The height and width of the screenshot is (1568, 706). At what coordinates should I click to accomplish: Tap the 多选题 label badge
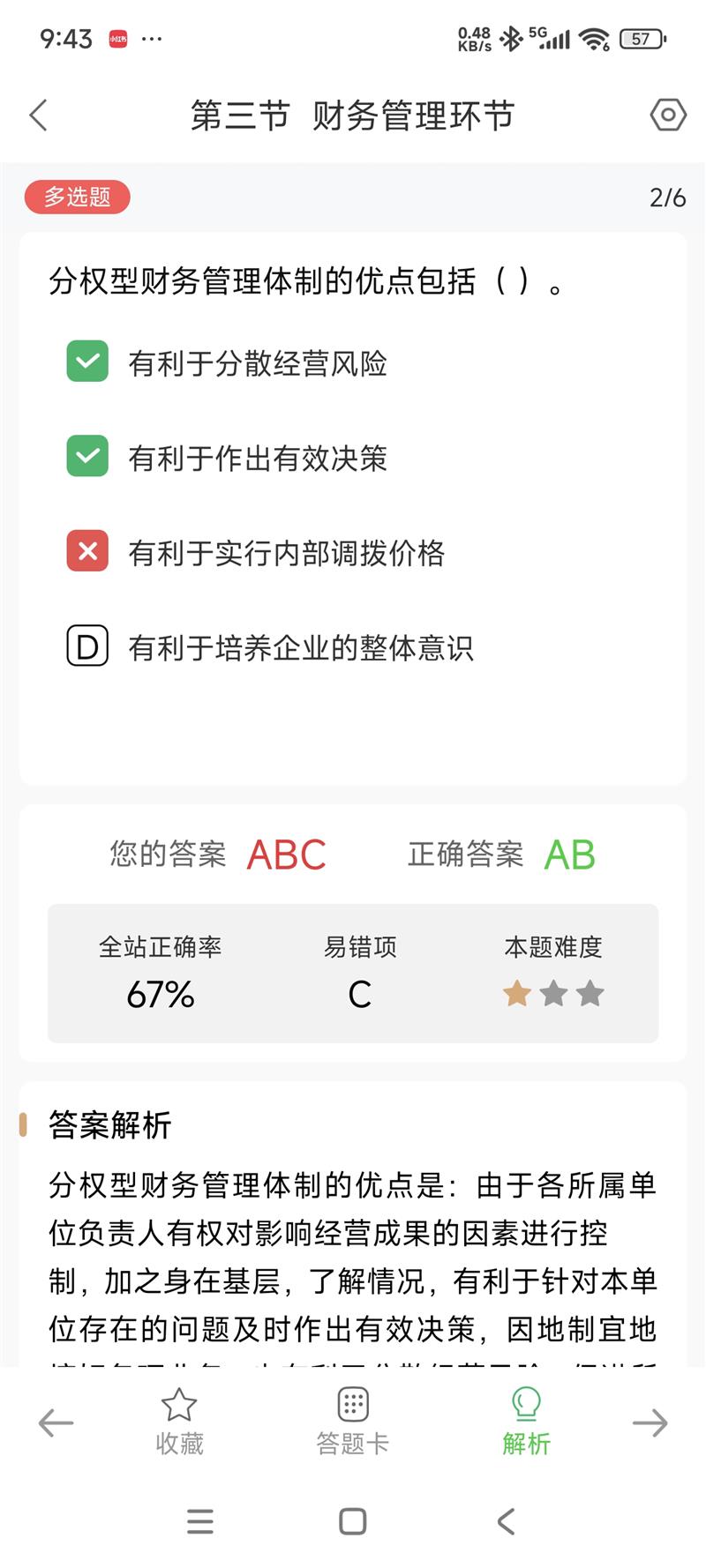click(x=78, y=197)
